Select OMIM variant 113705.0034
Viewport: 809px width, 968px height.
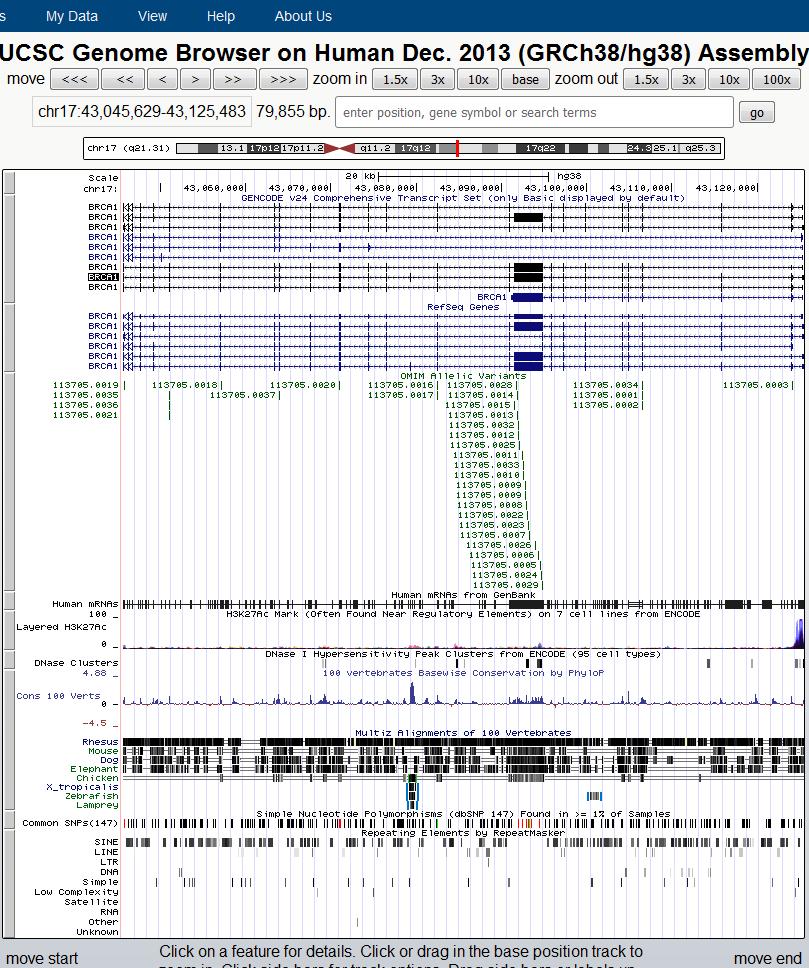(605, 385)
